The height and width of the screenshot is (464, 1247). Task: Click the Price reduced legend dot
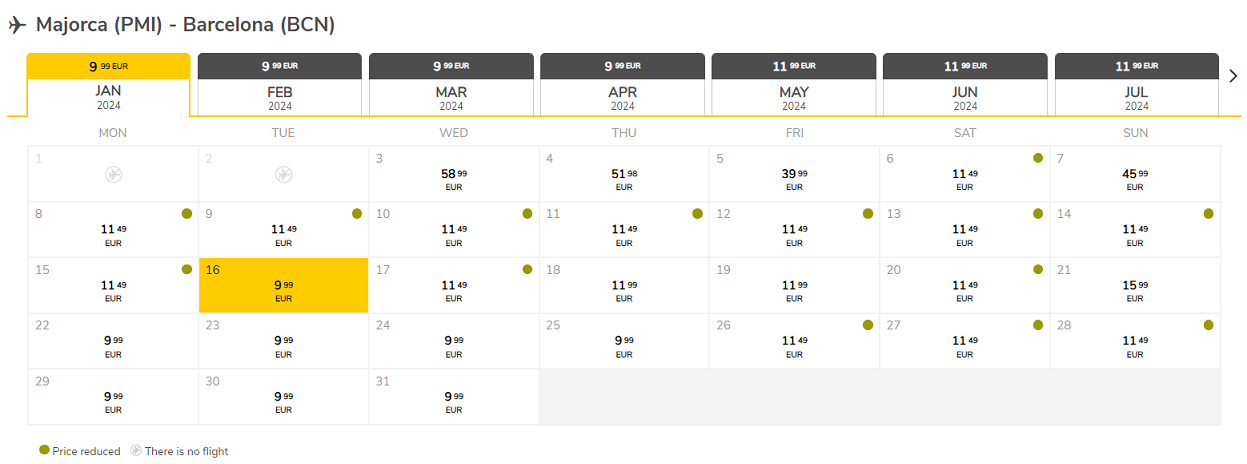click(x=43, y=451)
